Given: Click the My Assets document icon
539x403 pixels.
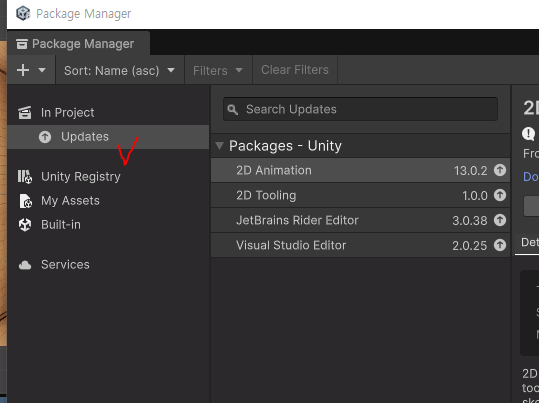Looking at the screenshot, I should pyautogui.click(x=25, y=201).
